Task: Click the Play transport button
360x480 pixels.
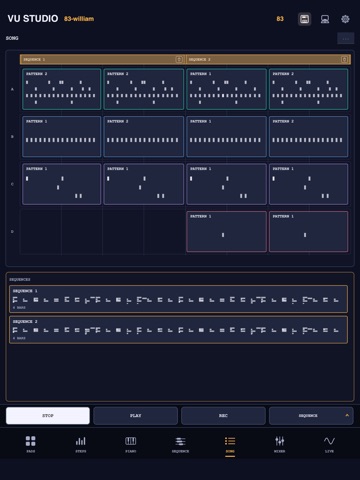Action: (x=135, y=416)
